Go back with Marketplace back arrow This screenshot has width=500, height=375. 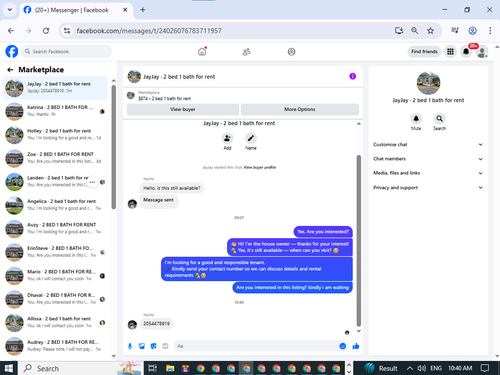pyautogui.click(x=10, y=70)
